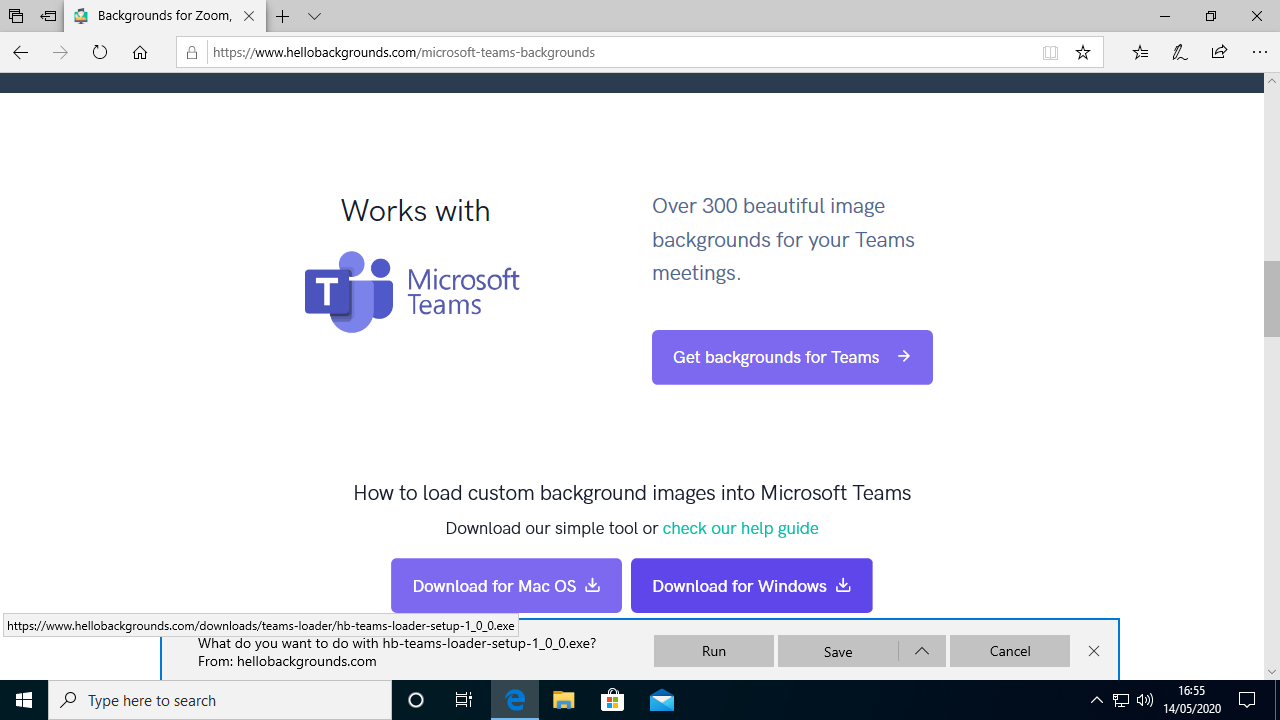Click the Share page icon
The width and height of the screenshot is (1280, 720).
tap(1219, 52)
